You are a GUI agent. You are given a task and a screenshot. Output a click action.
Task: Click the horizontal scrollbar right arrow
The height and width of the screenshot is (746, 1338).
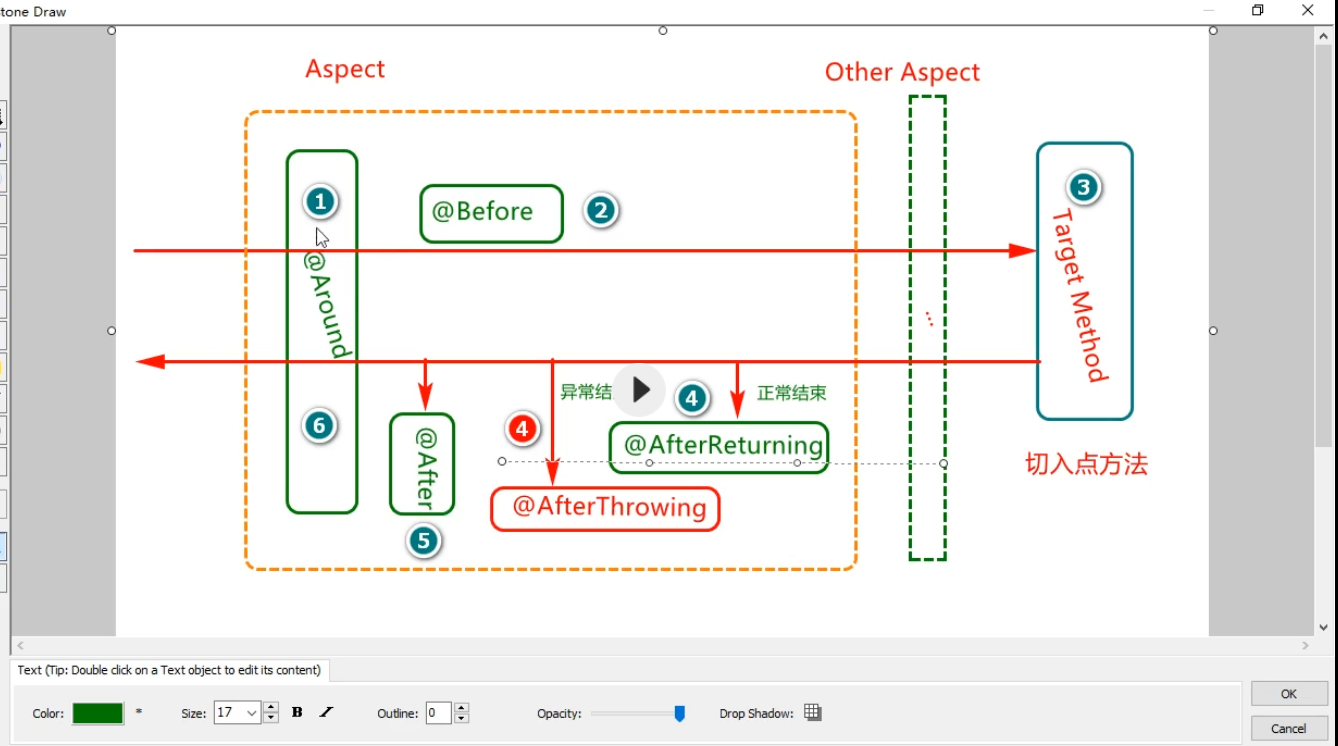click(1305, 647)
